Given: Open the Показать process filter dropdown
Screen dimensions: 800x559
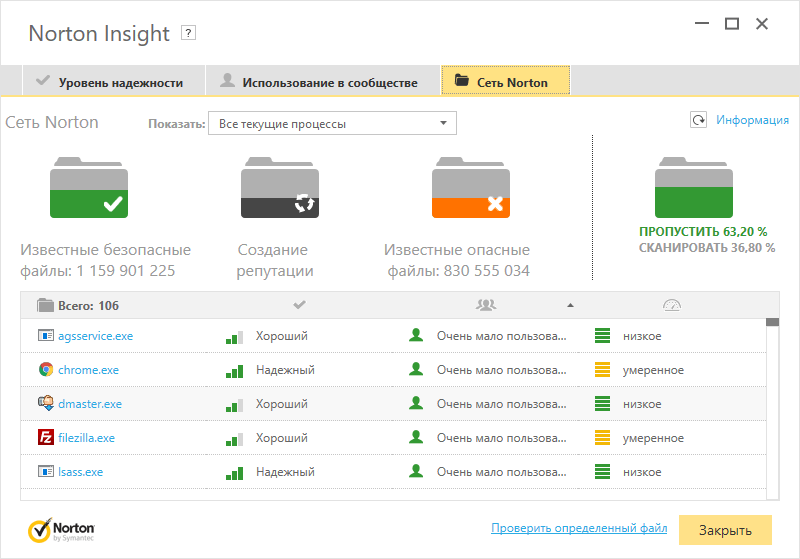Looking at the screenshot, I should click(331, 124).
